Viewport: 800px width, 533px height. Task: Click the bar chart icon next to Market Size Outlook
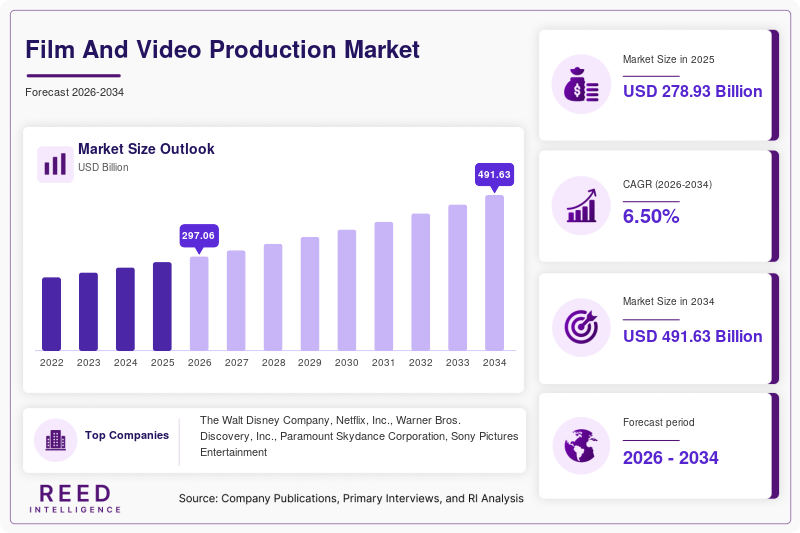click(55, 164)
